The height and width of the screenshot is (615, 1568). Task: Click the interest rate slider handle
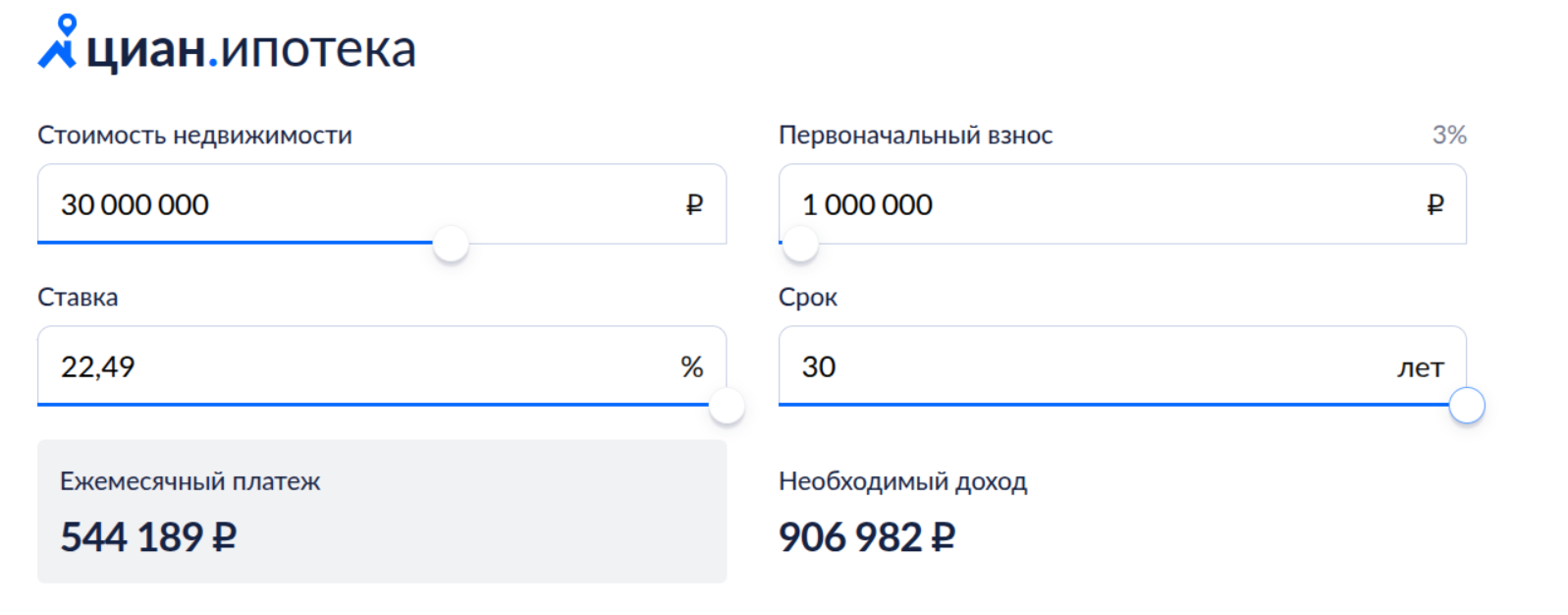pos(727,406)
